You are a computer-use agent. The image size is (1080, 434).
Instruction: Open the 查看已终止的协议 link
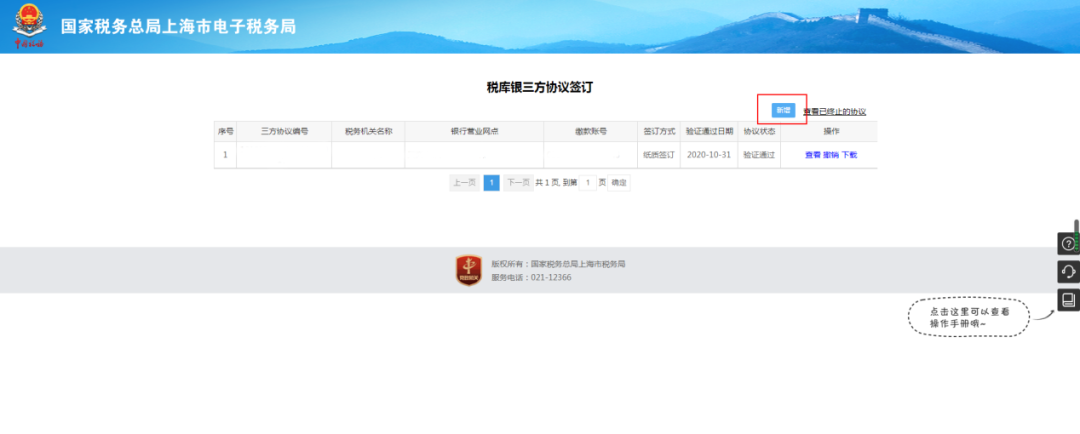tap(834, 112)
